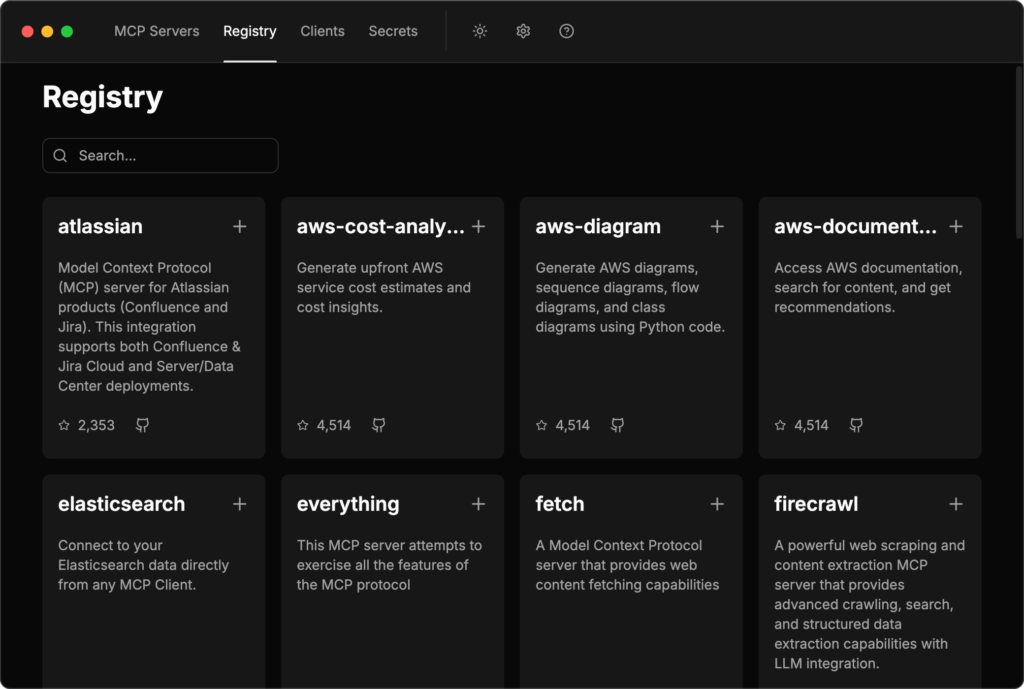Add the everything server via its plus button
This screenshot has height=689, width=1024.
(x=478, y=504)
